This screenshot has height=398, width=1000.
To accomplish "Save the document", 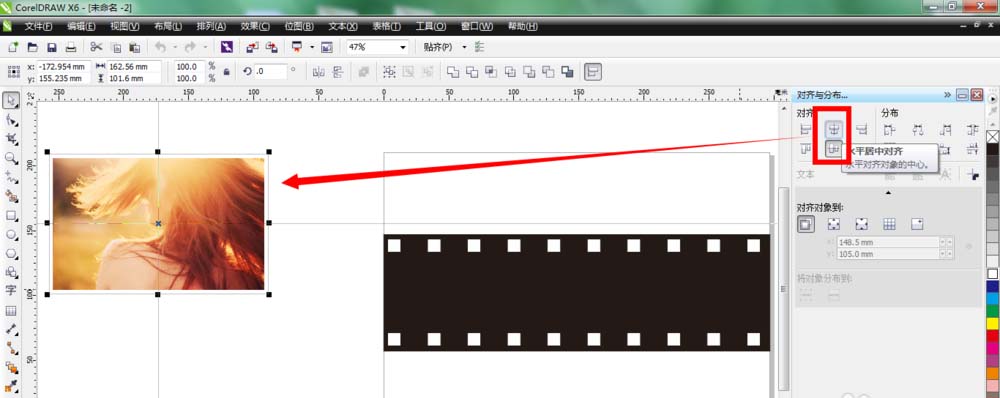I will pyautogui.click(x=52, y=47).
